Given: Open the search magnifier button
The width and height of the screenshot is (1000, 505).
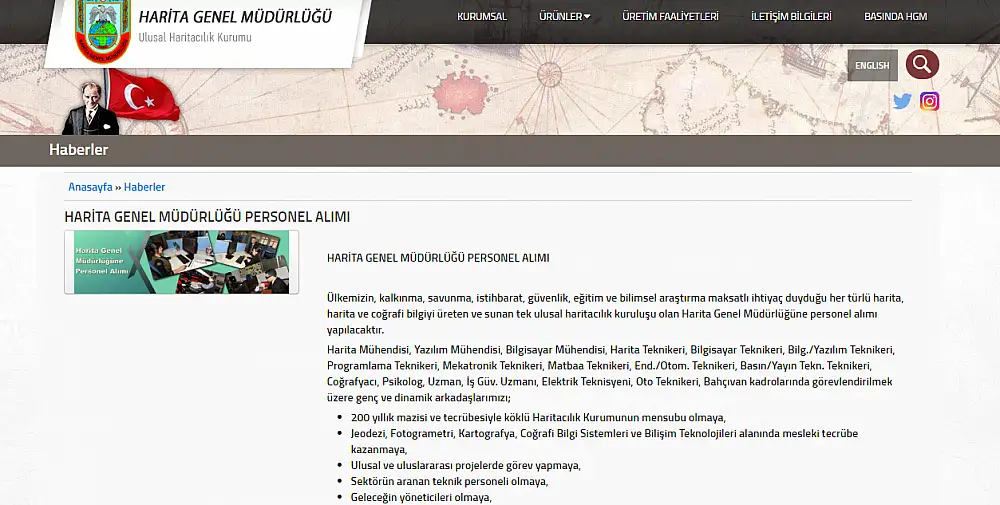Looking at the screenshot, I should click(922, 64).
